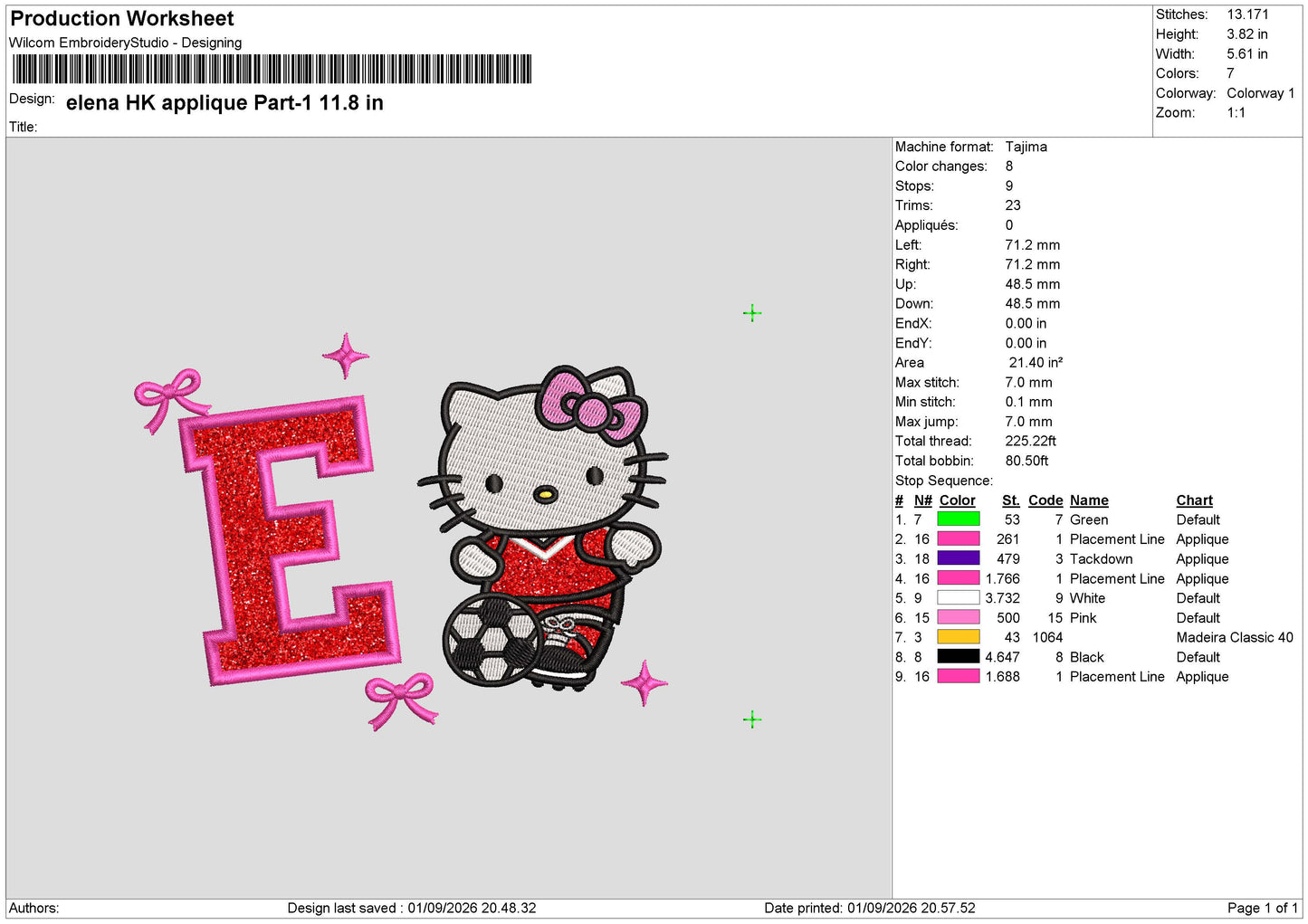Click the pink sparkle above letter E
Image resolution: width=1308 pixels, height=924 pixels.
[346, 356]
